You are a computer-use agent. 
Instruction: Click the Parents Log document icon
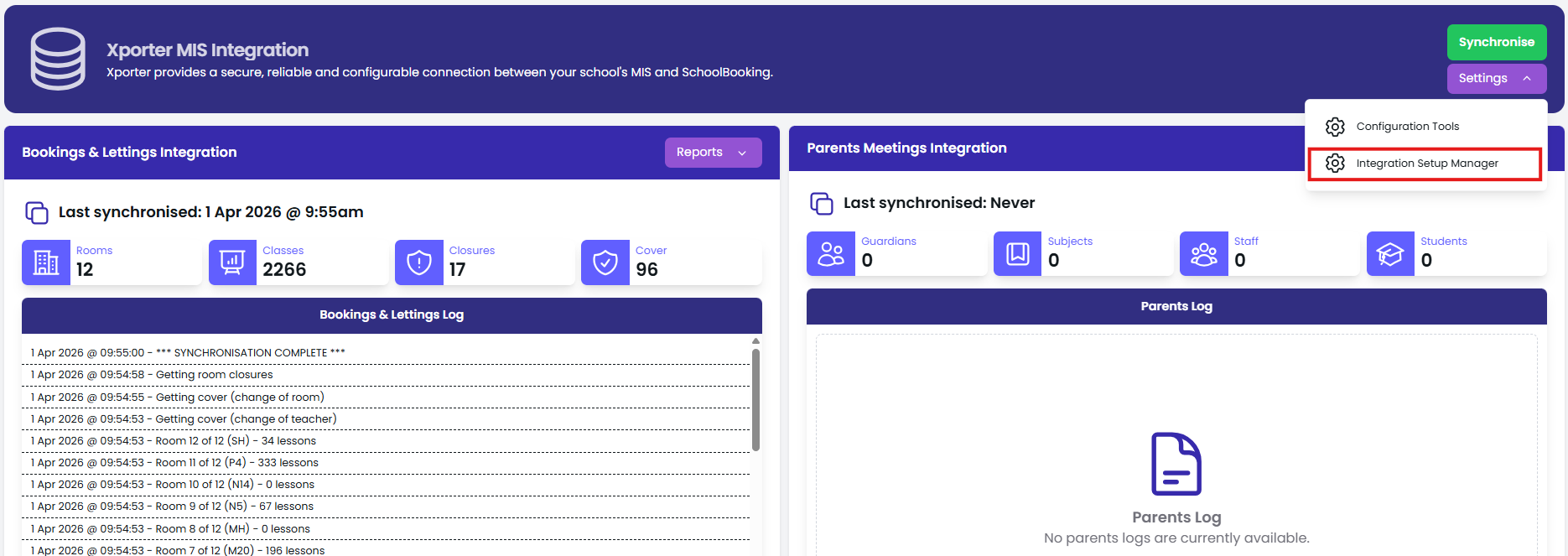1176,464
